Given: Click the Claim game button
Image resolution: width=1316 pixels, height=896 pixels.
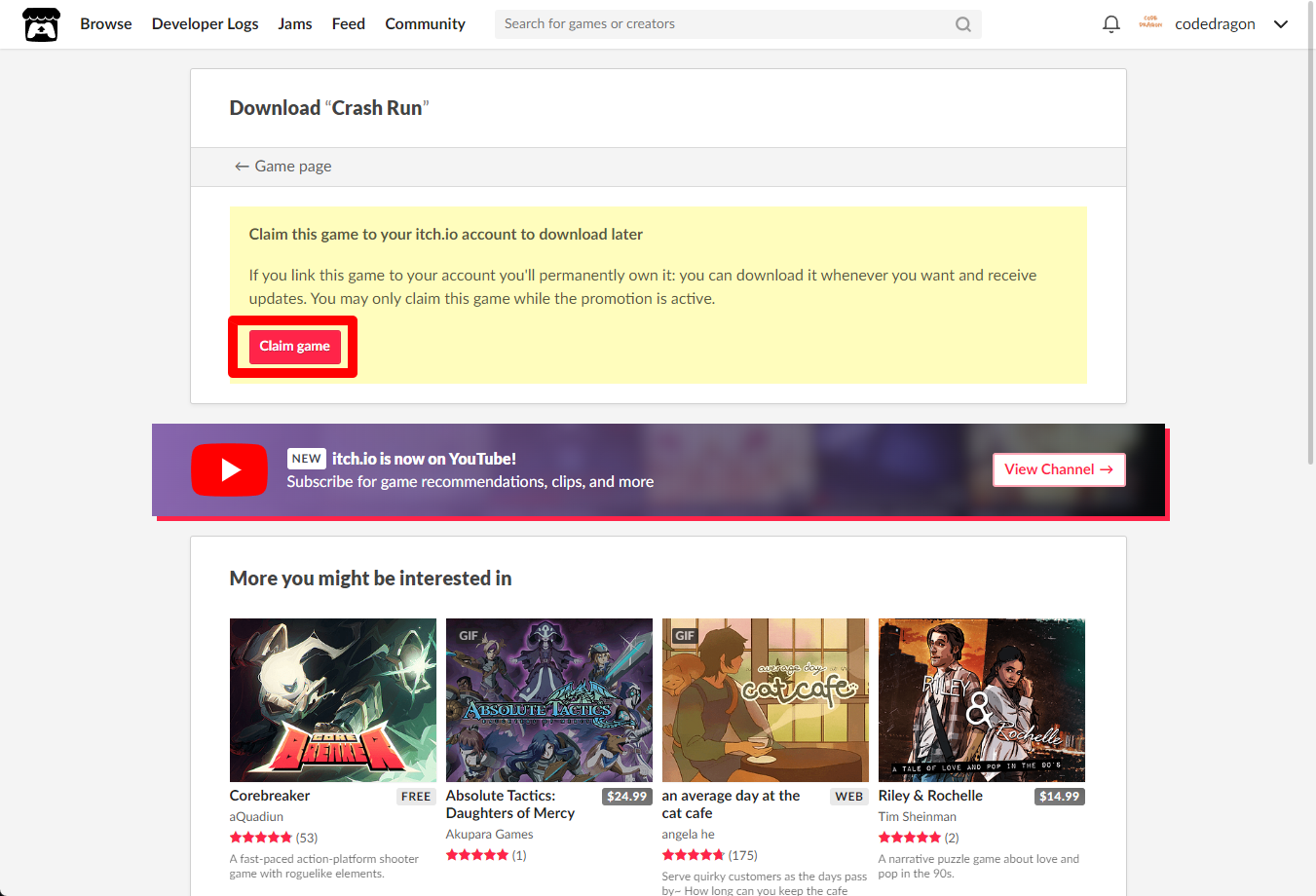Looking at the screenshot, I should point(294,347).
